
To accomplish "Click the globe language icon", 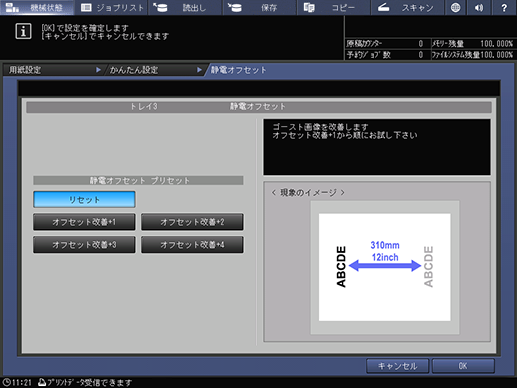I will tap(455, 7).
